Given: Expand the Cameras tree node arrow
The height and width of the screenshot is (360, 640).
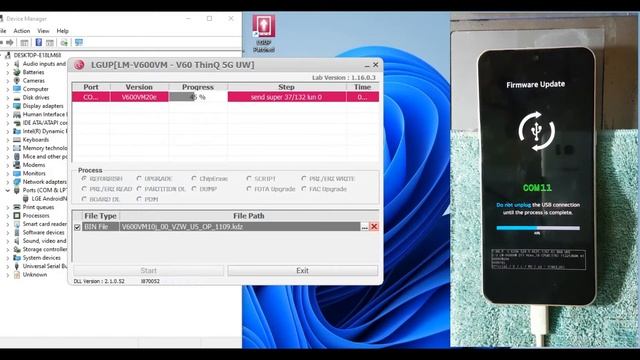Looking at the screenshot, I should click(x=7, y=81).
